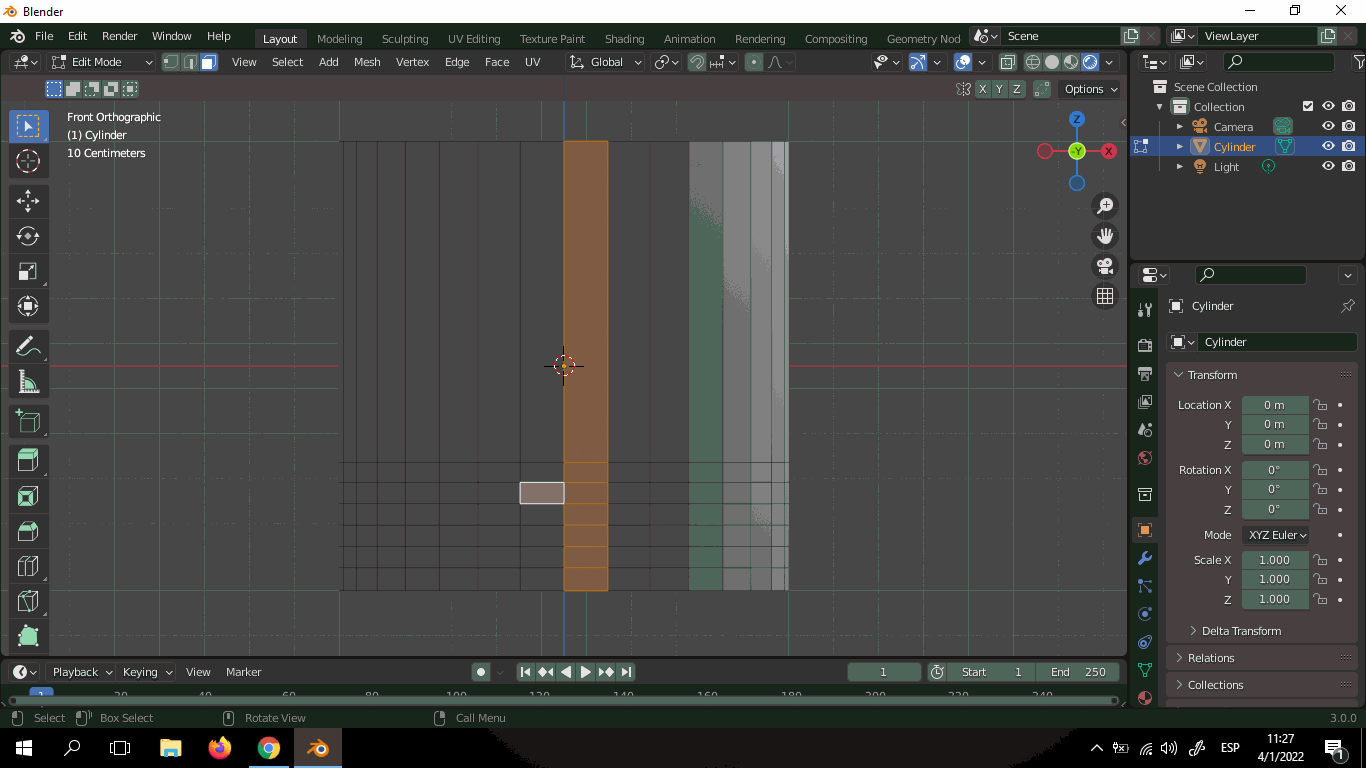Pick the Annotate pencil tool
Image resolution: width=1366 pixels, height=768 pixels.
(x=28, y=347)
